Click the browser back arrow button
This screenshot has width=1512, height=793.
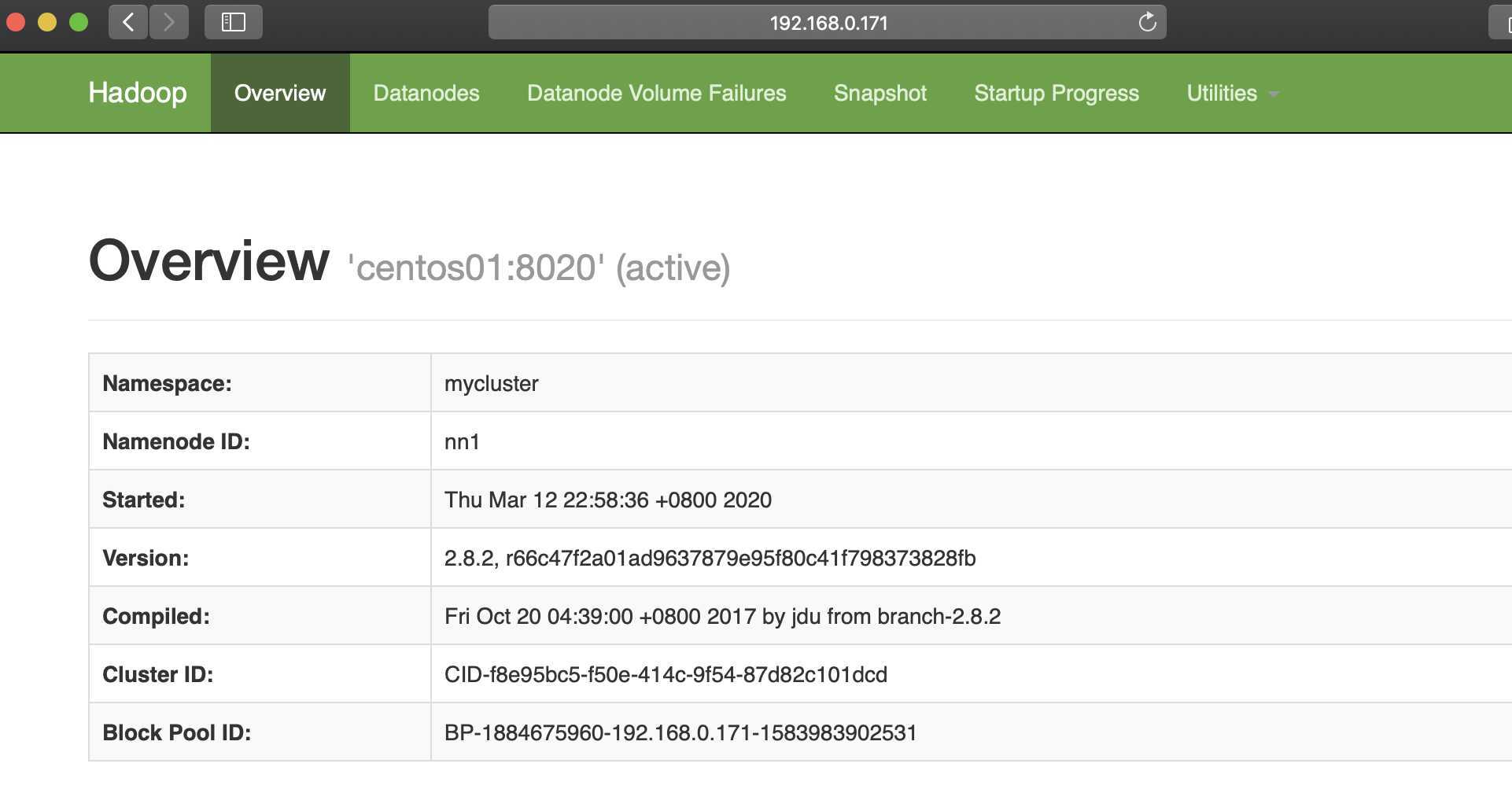pyautogui.click(x=128, y=22)
